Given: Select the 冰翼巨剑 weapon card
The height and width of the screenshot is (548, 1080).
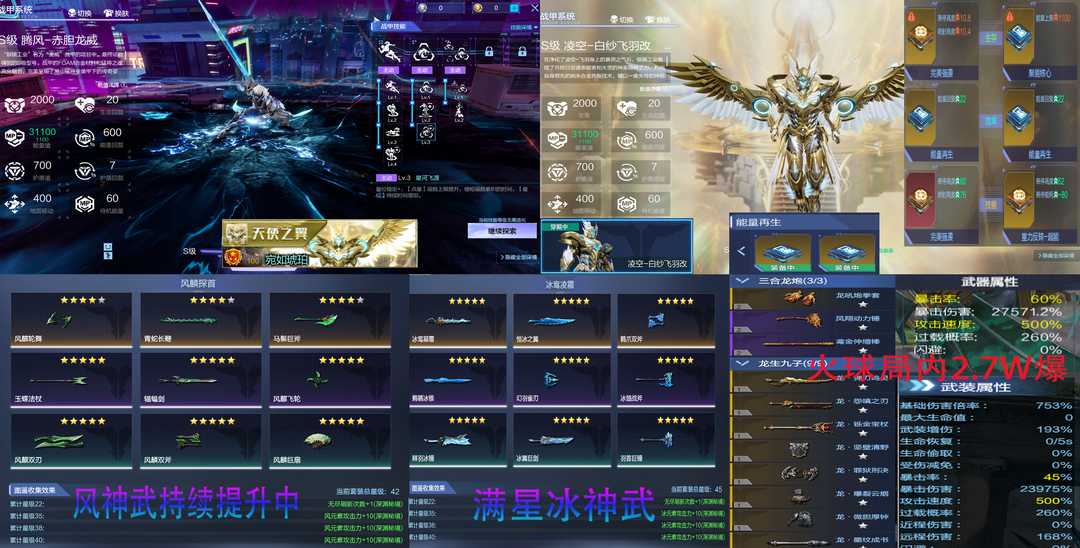Looking at the screenshot, I should (561, 441).
